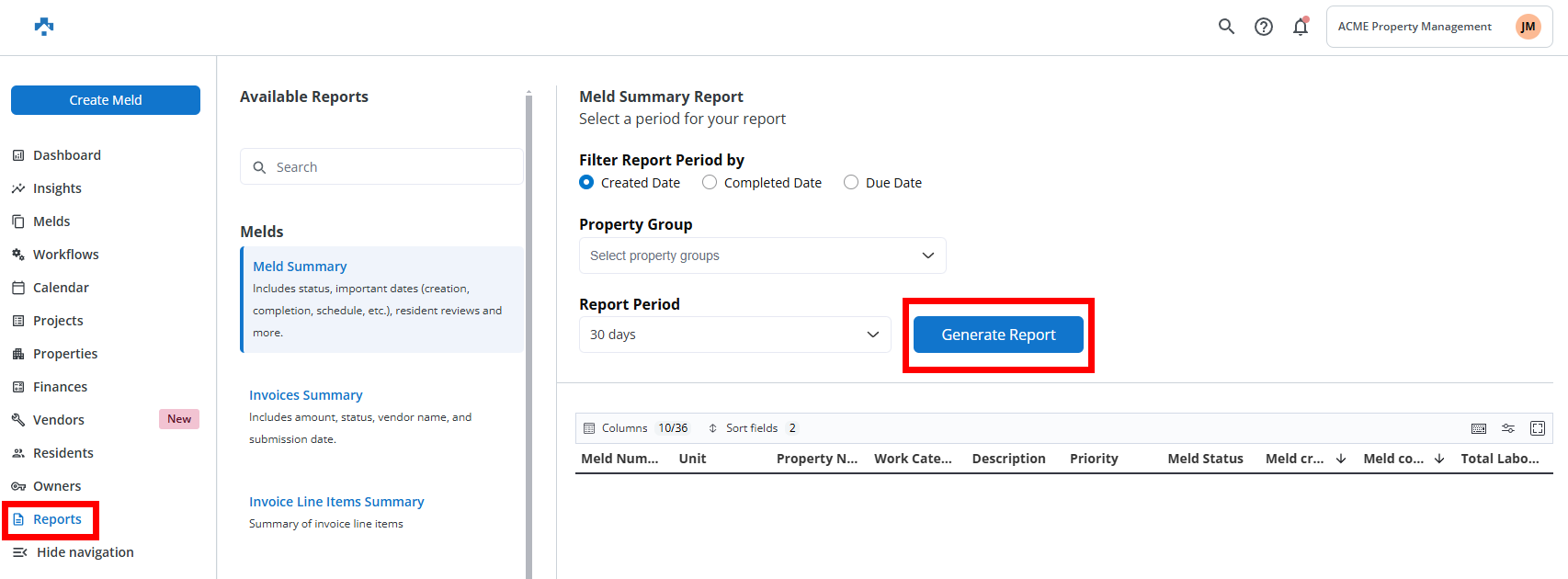Click the Property Meld logo icon
Viewport: 1568px width, 579px height.
(44, 27)
